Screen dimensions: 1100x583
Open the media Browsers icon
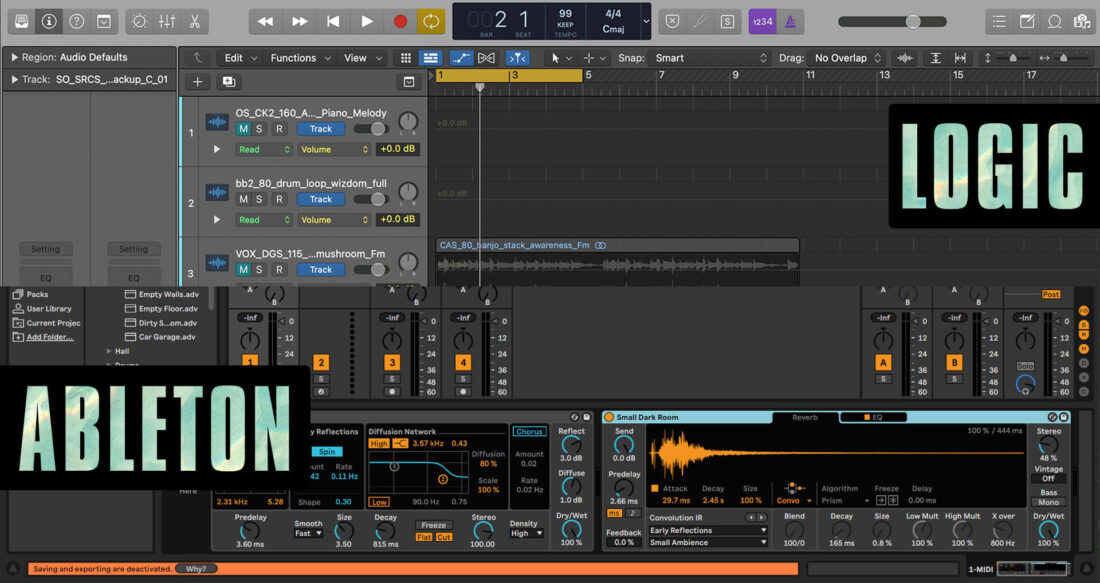point(1082,21)
